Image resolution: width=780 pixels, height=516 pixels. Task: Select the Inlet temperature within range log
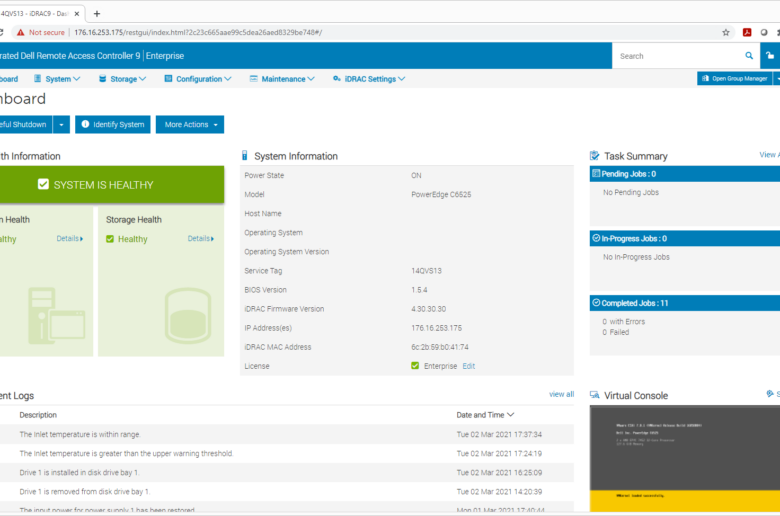287,434
